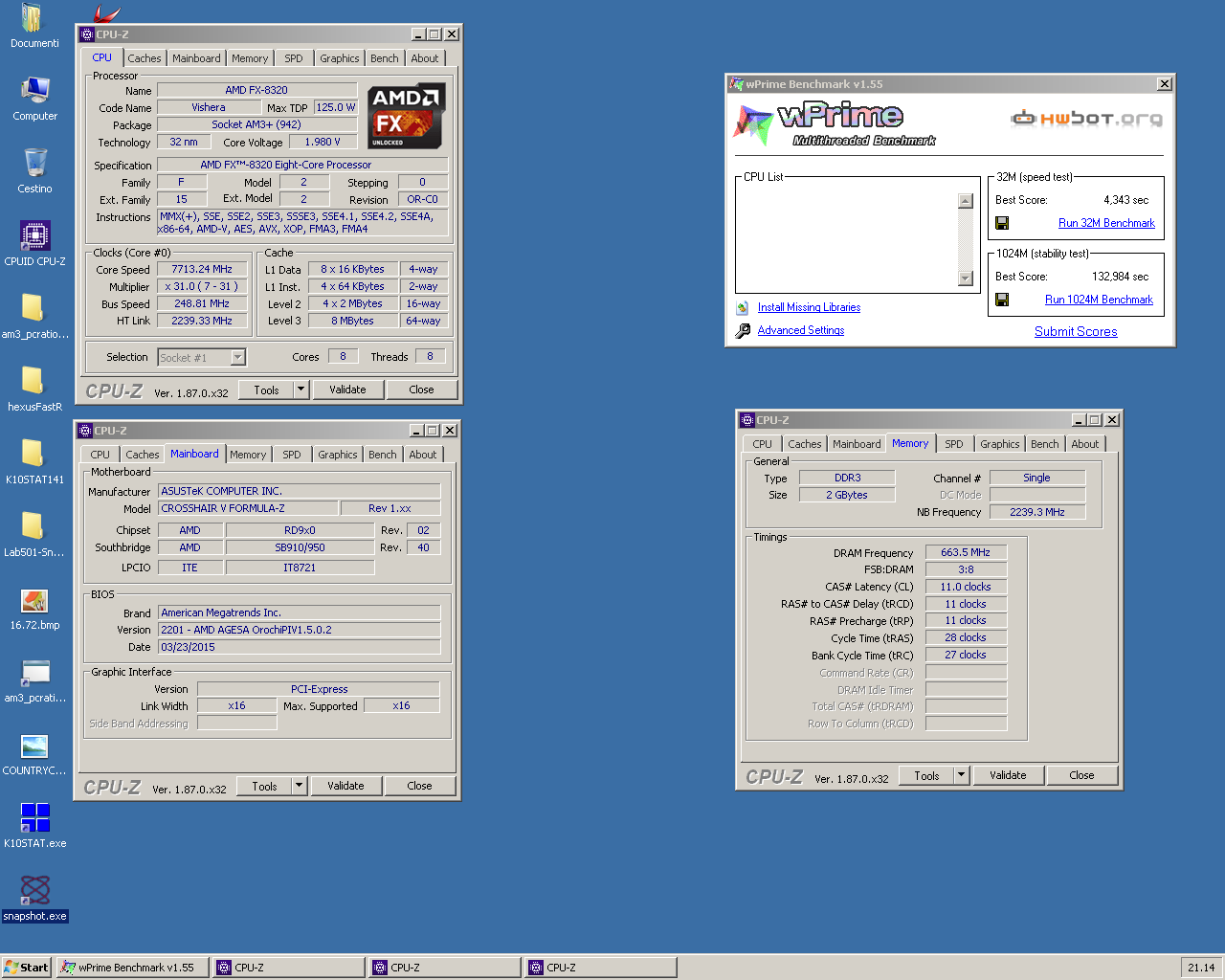Click Run 32M Benchmark link

1106,223
